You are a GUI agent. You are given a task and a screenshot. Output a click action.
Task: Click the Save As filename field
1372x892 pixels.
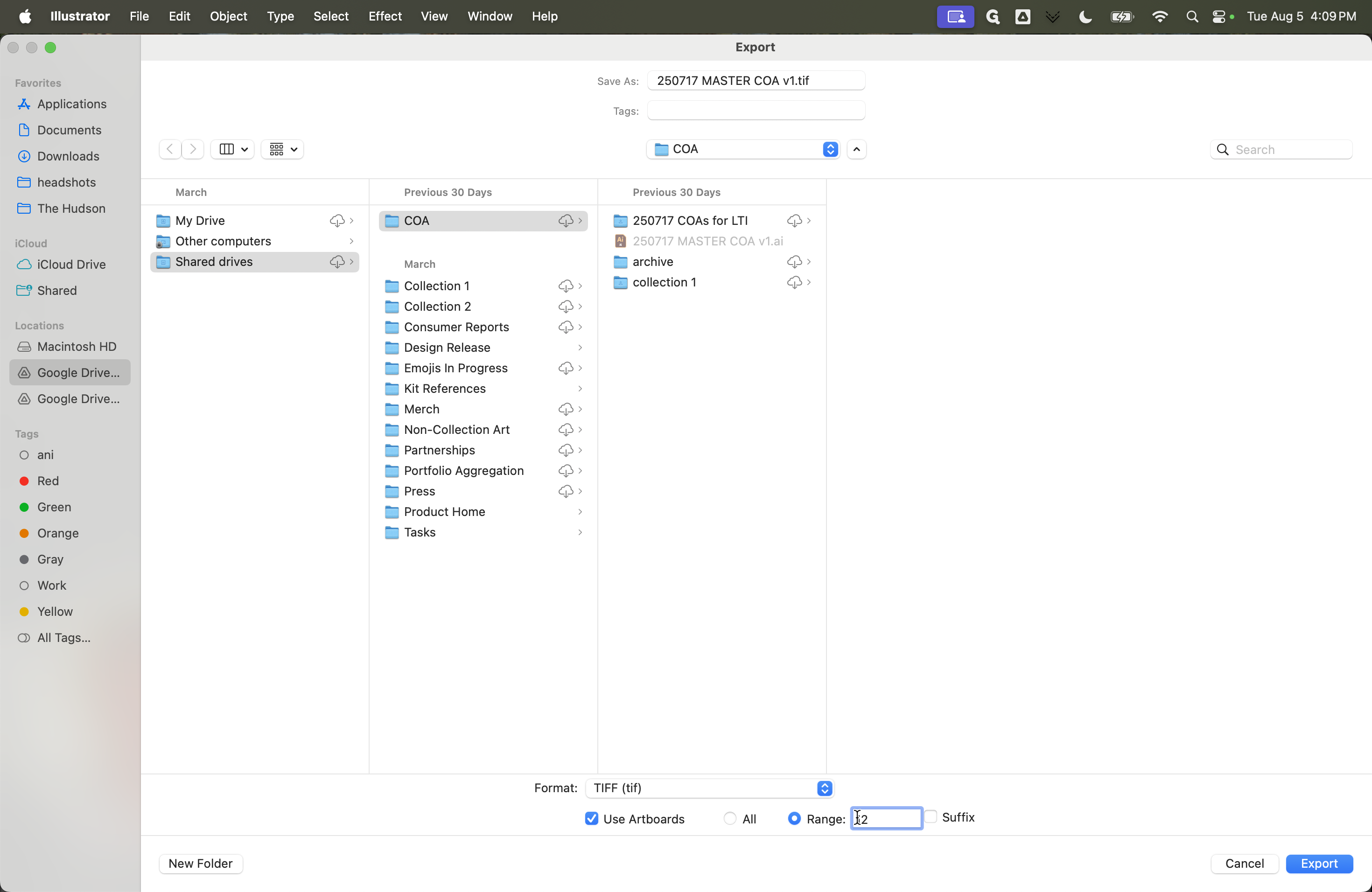[756, 81]
